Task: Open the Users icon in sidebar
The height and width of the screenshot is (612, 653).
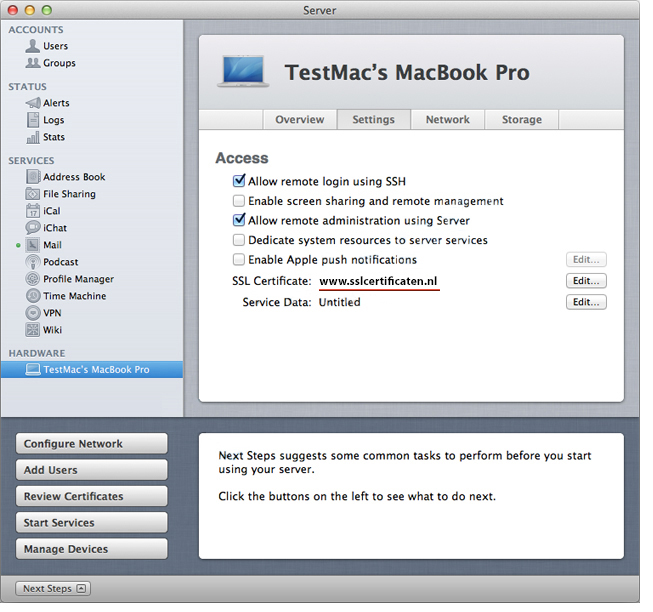Action: click(34, 46)
